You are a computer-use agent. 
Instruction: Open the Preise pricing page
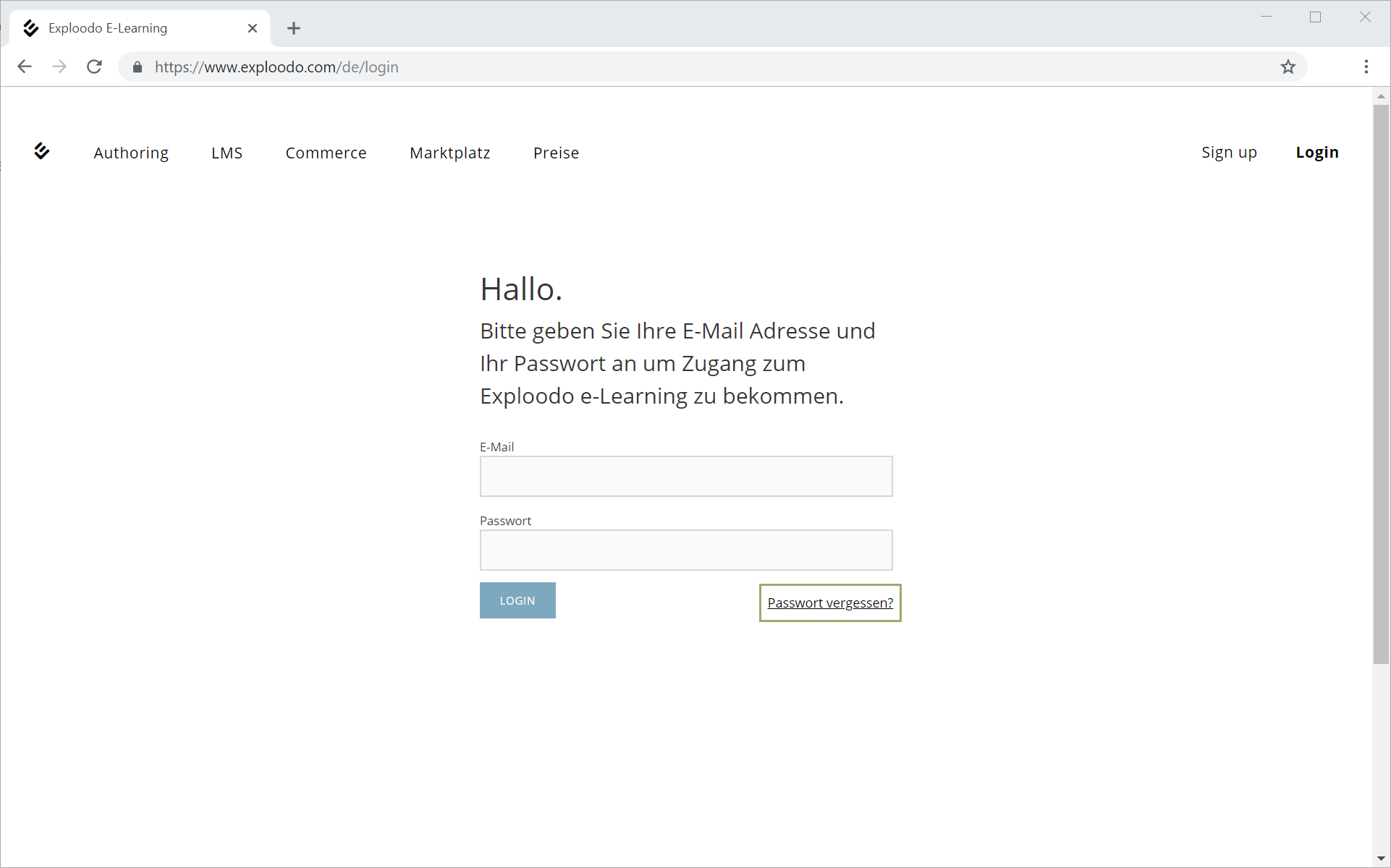pyautogui.click(x=556, y=153)
